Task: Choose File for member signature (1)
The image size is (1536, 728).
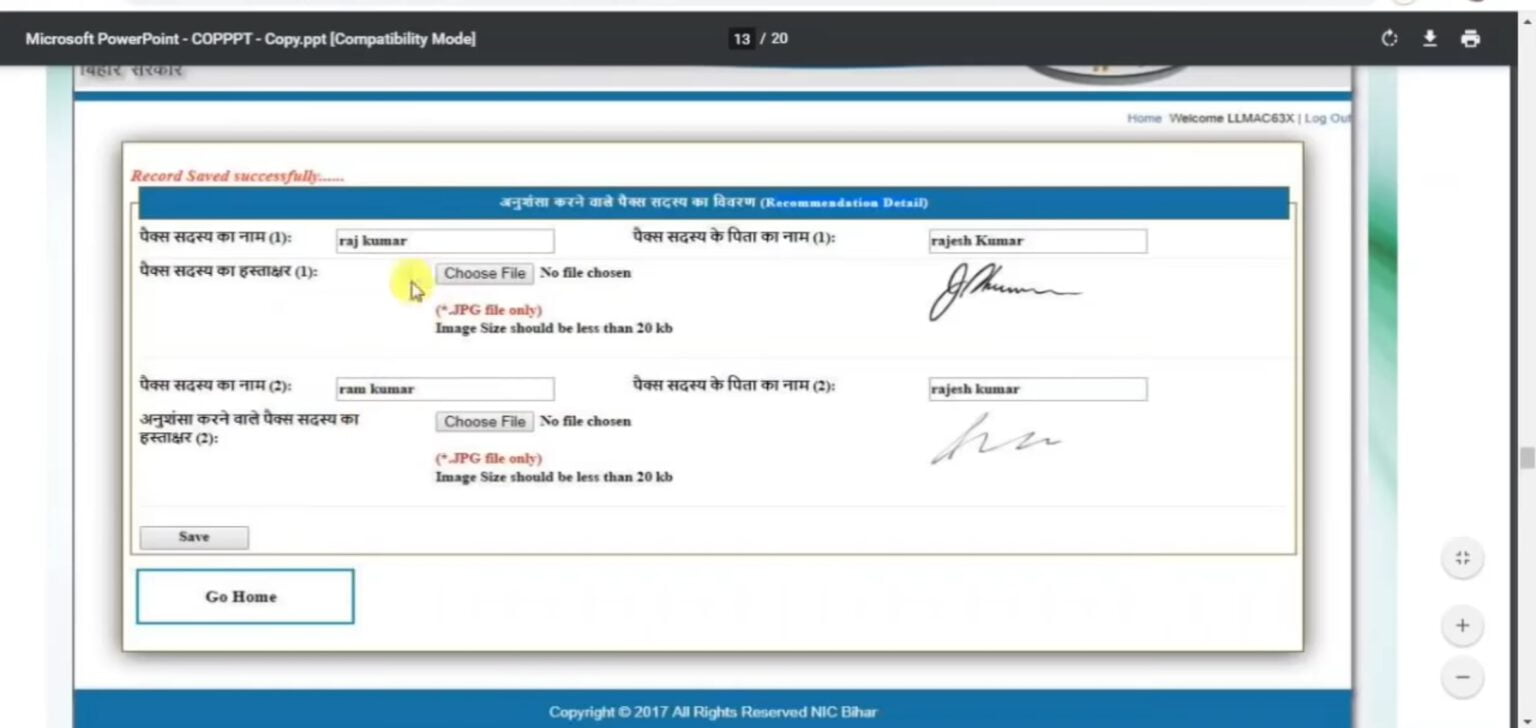Action: (x=484, y=273)
